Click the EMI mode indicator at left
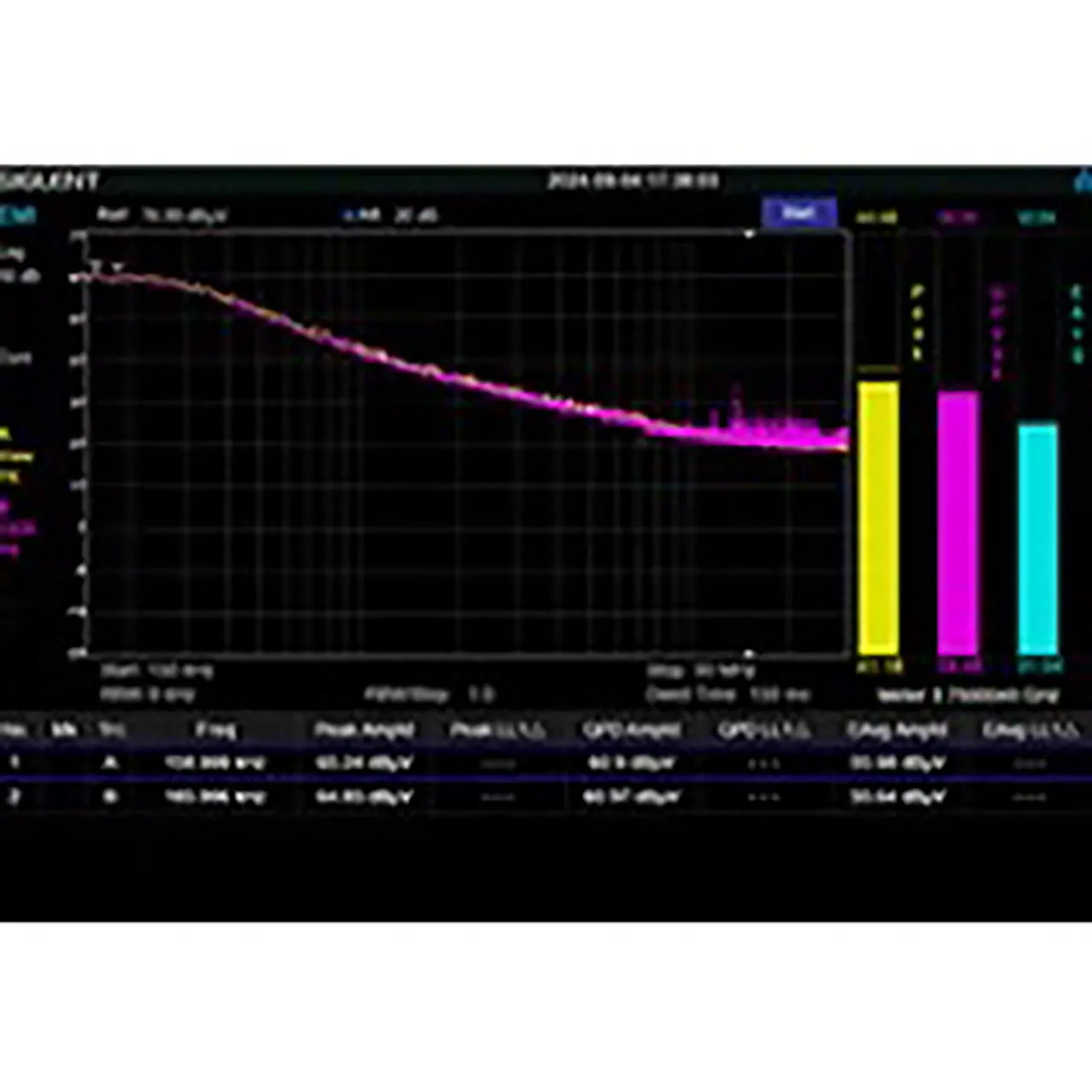1092x1092 pixels. click(17, 215)
